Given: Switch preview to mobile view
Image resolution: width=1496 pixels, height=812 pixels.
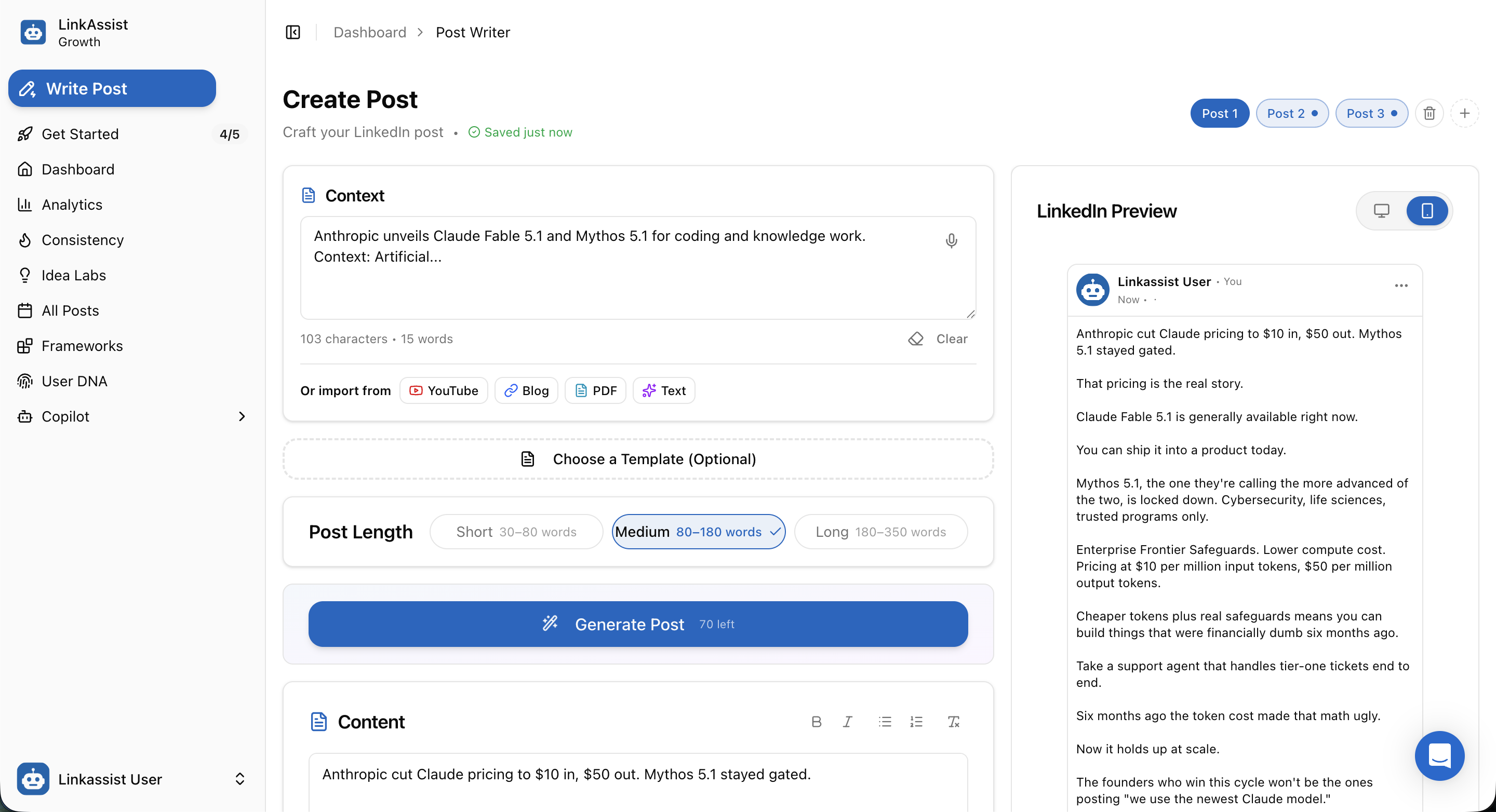Looking at the screenshot, I should coord(1427,211).
